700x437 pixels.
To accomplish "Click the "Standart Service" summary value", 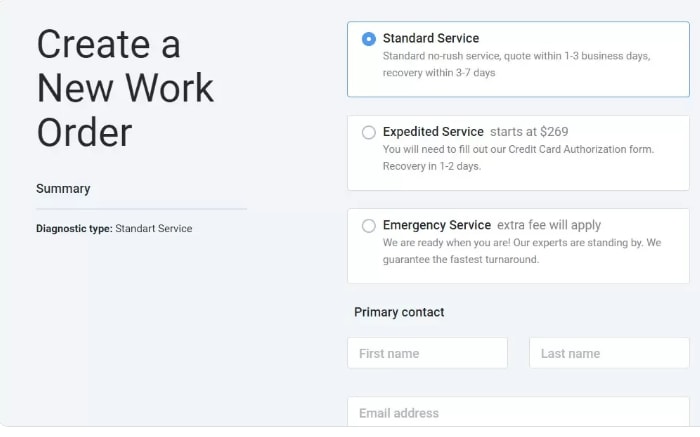I will click(153, 229).
